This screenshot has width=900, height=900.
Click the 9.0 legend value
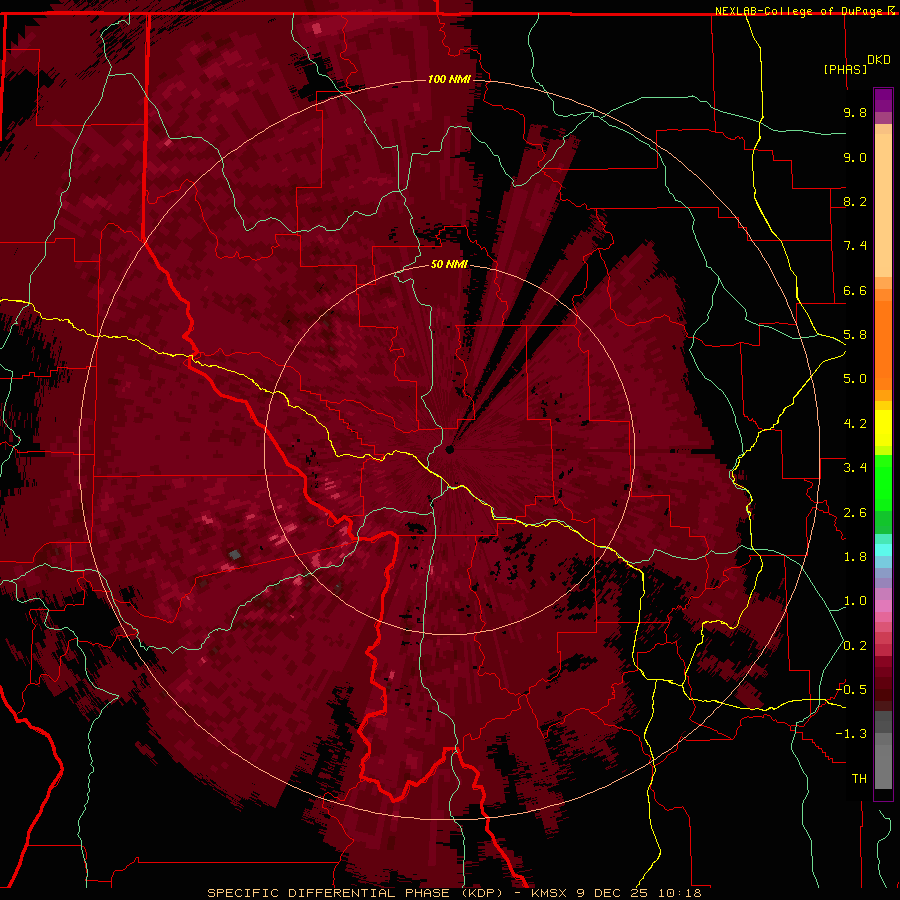pos(855,157)
